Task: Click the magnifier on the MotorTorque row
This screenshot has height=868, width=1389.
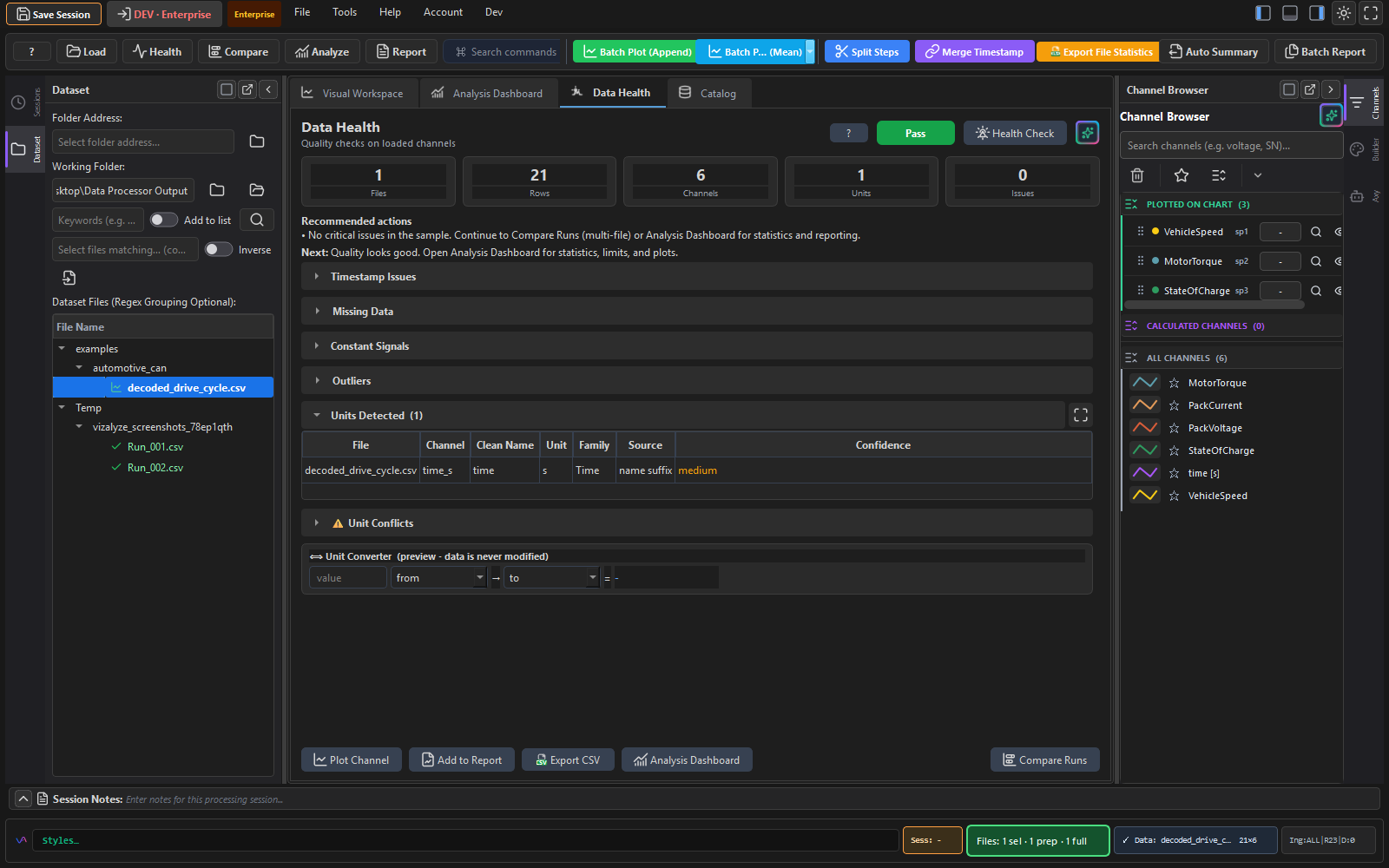Action: click(1316, 261)
